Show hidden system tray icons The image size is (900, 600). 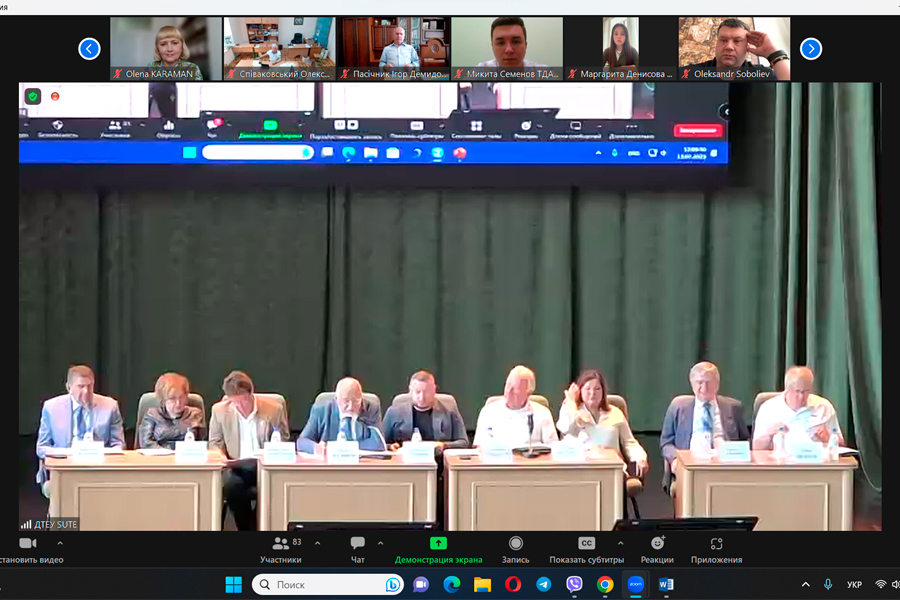click(806, 584)
